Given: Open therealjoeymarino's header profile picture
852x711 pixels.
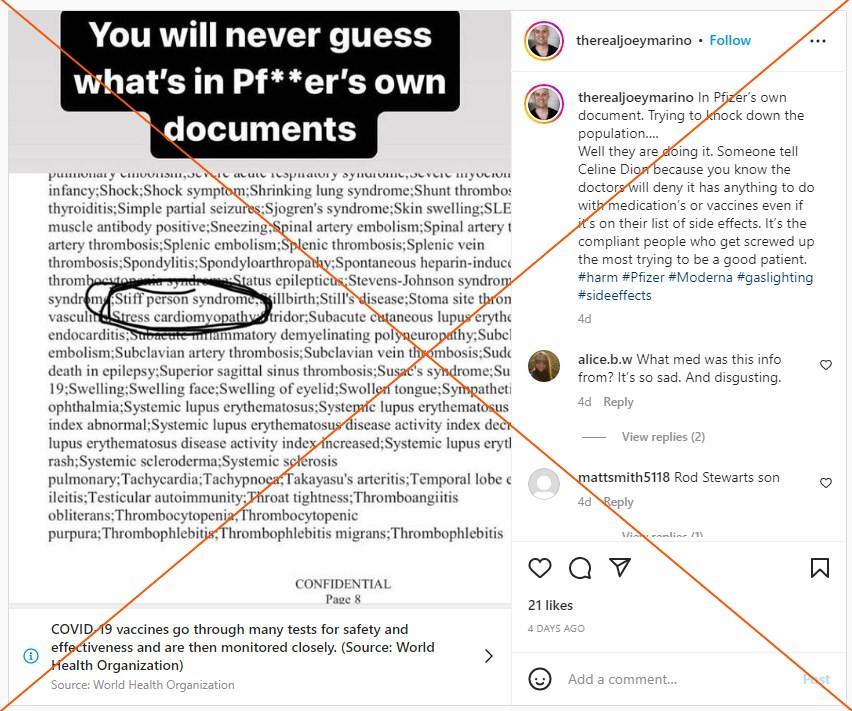Looking at the screenshot, I should 544,41.
